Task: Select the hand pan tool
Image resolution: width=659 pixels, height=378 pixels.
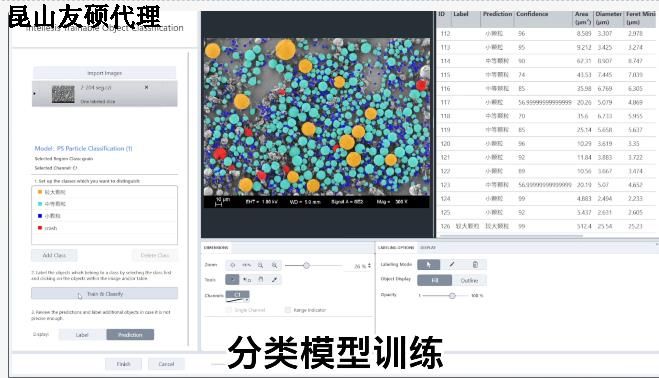Action: click(261, 280)
